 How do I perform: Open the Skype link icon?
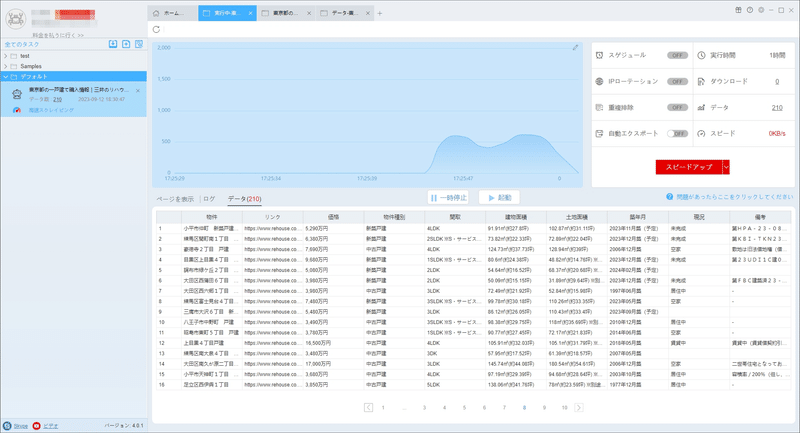click(7, 426)
